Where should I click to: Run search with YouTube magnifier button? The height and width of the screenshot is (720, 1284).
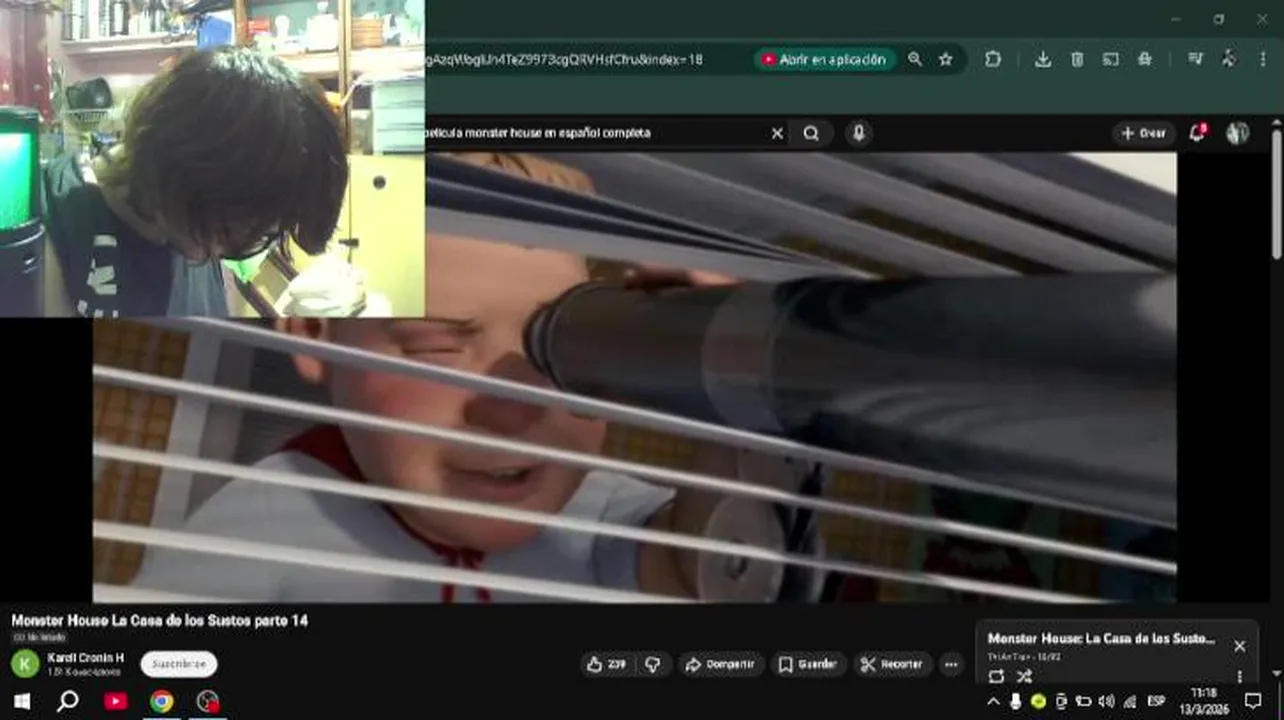click(811, 133)
